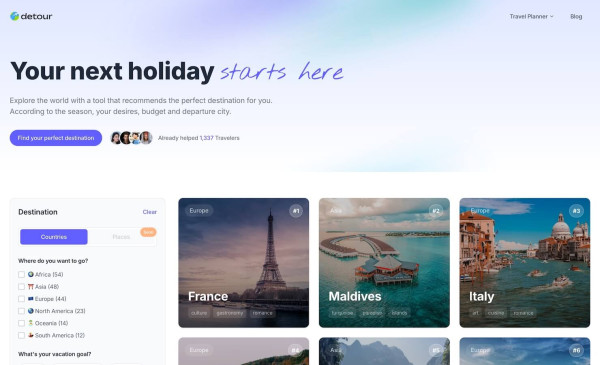Open the Maldives destination card
Image resolution: width=600 pixels, height=365 pixels.
click(384, 262)
